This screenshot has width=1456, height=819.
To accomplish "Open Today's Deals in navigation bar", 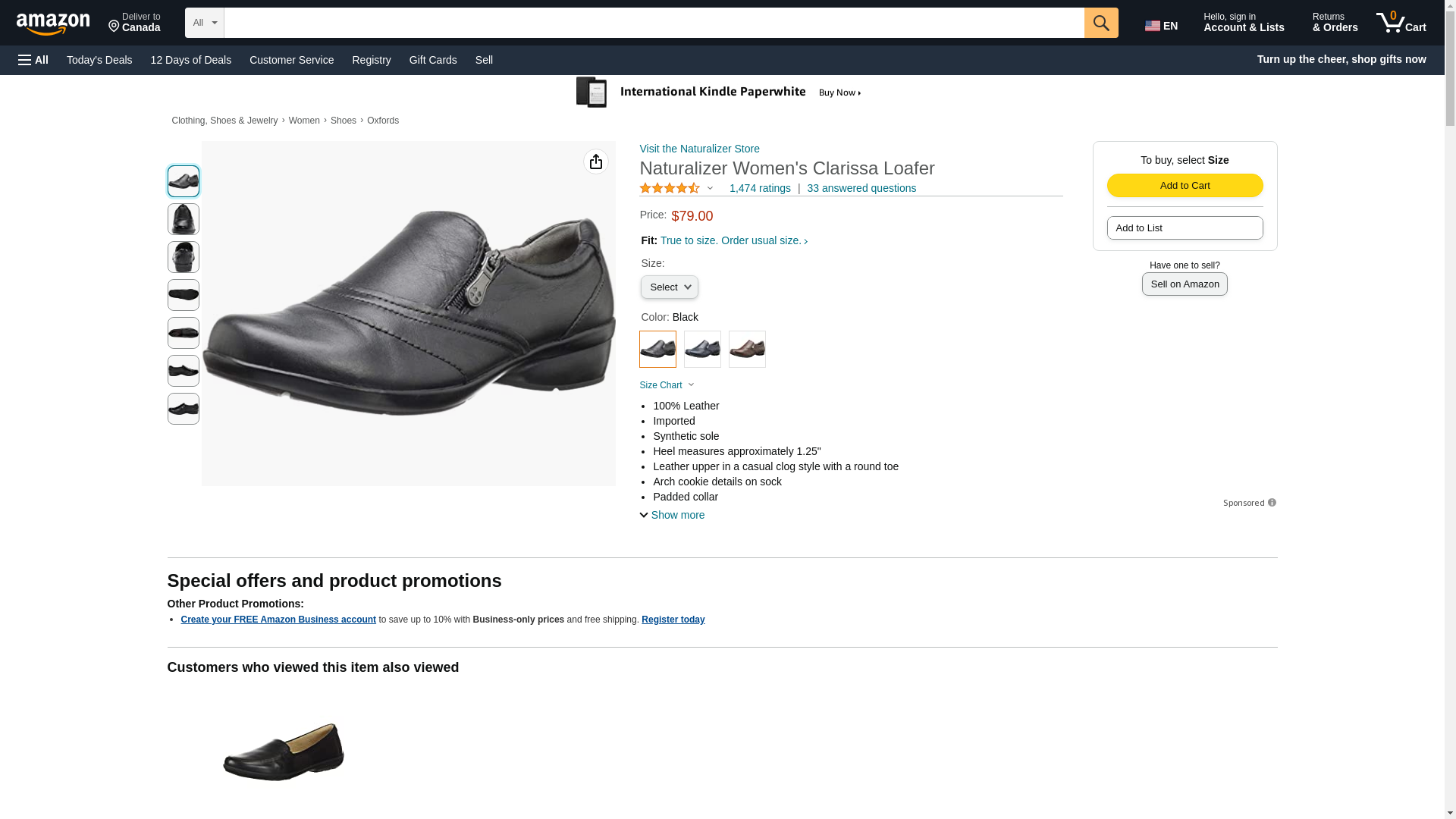I will 99,60.
